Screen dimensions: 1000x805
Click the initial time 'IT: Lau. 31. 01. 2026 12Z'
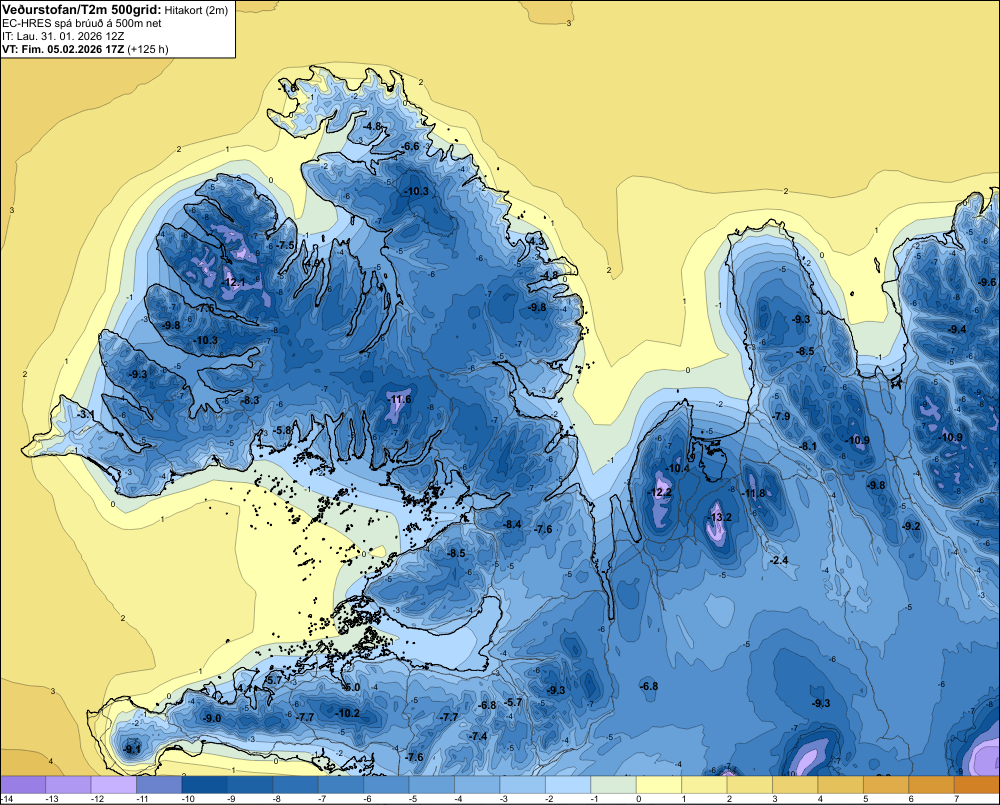[63, 36]
